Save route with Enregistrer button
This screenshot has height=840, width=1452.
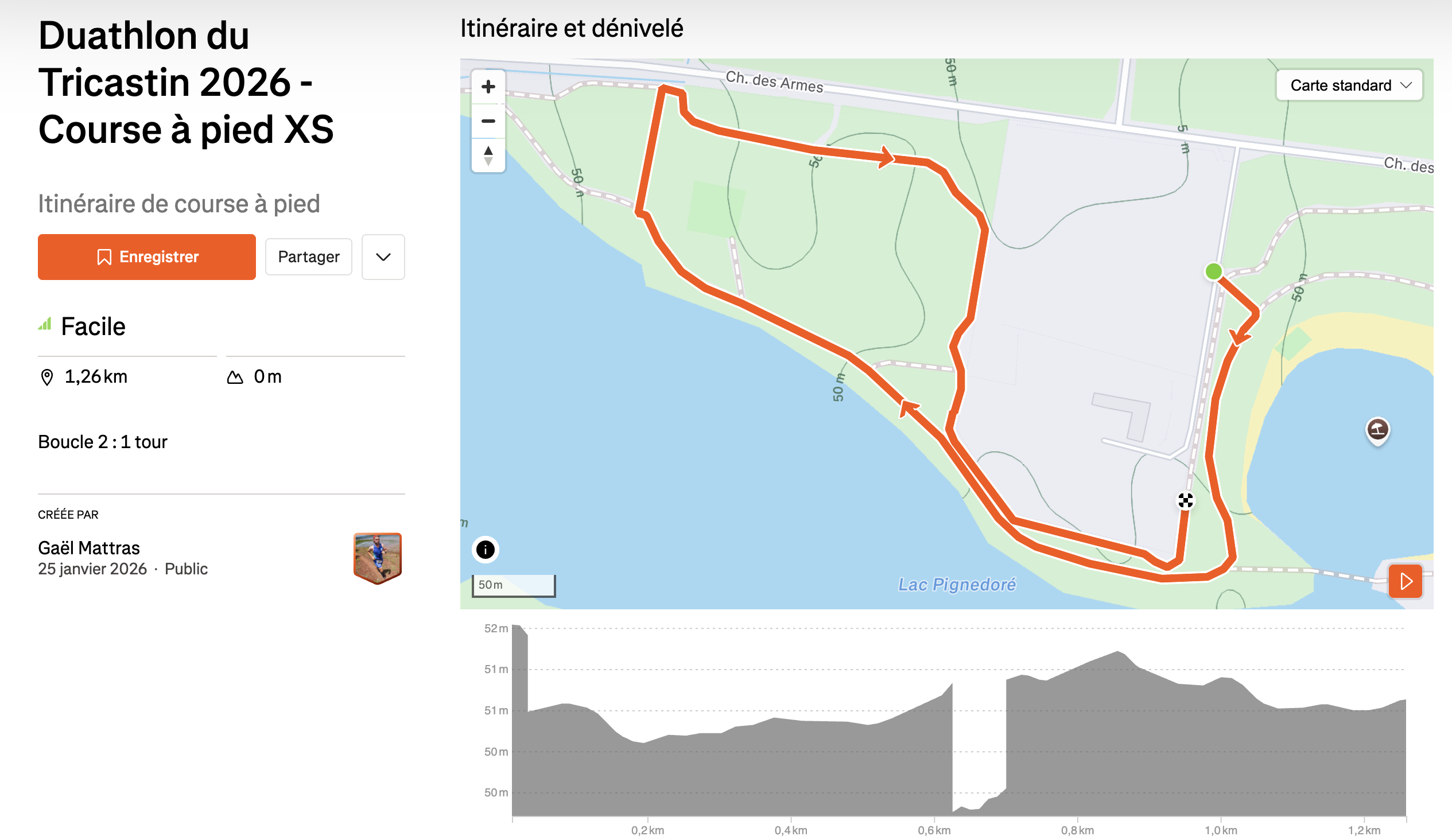[147, 257]
